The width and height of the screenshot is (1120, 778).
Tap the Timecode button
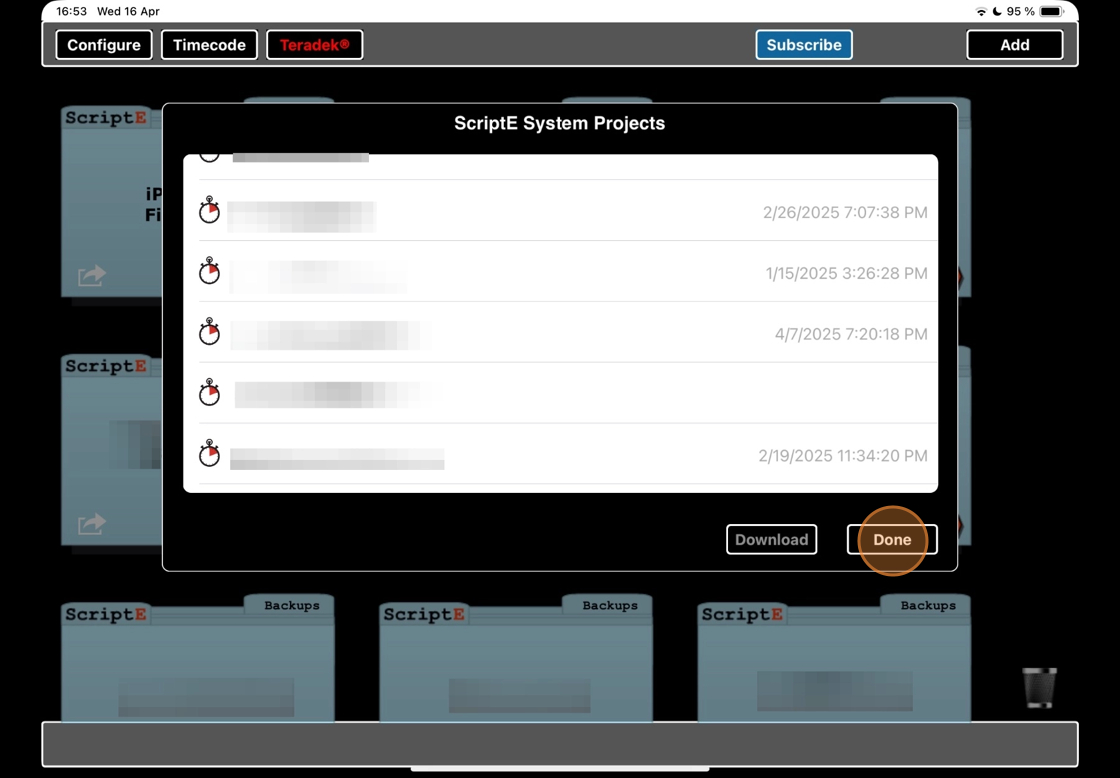click(x=209, y=45)
